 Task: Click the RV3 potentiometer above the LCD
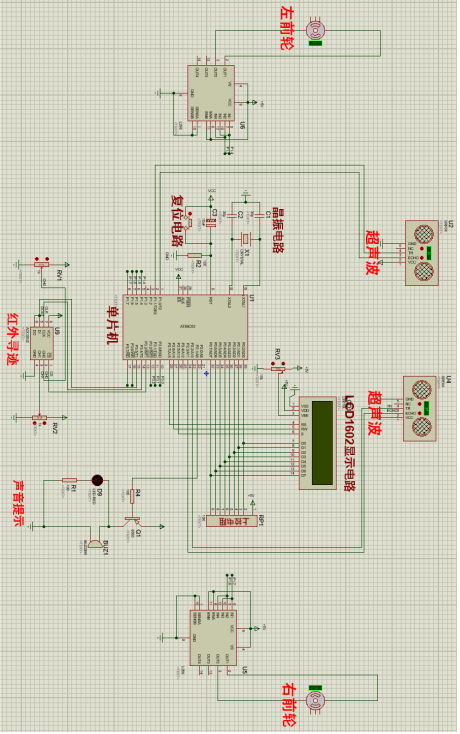[278, 368]
